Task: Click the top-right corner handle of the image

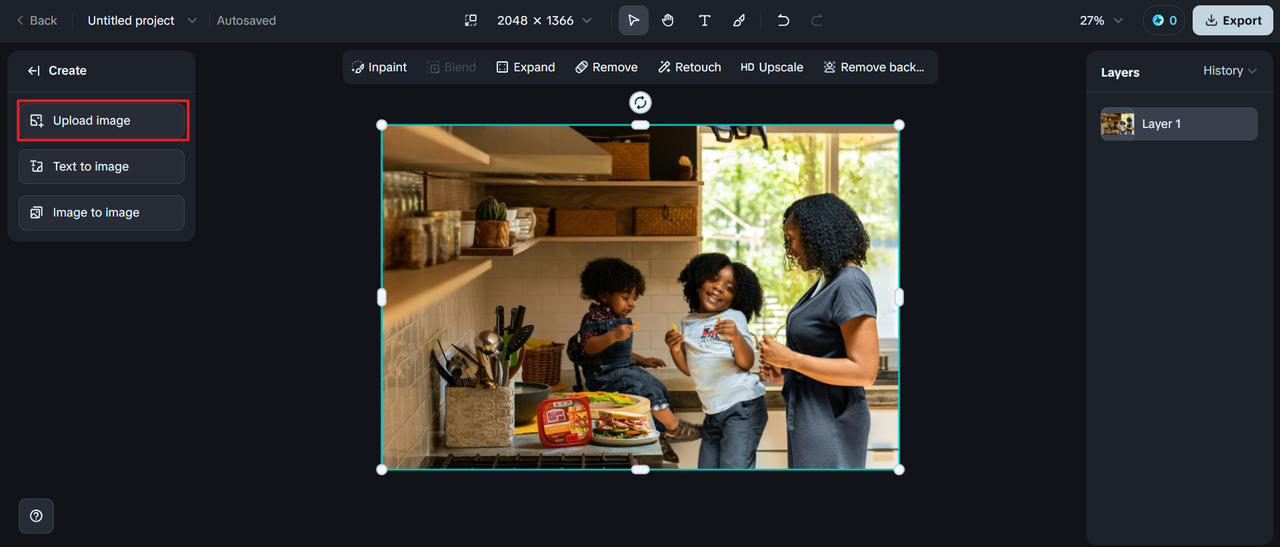Action: click(x=899, y=125)
